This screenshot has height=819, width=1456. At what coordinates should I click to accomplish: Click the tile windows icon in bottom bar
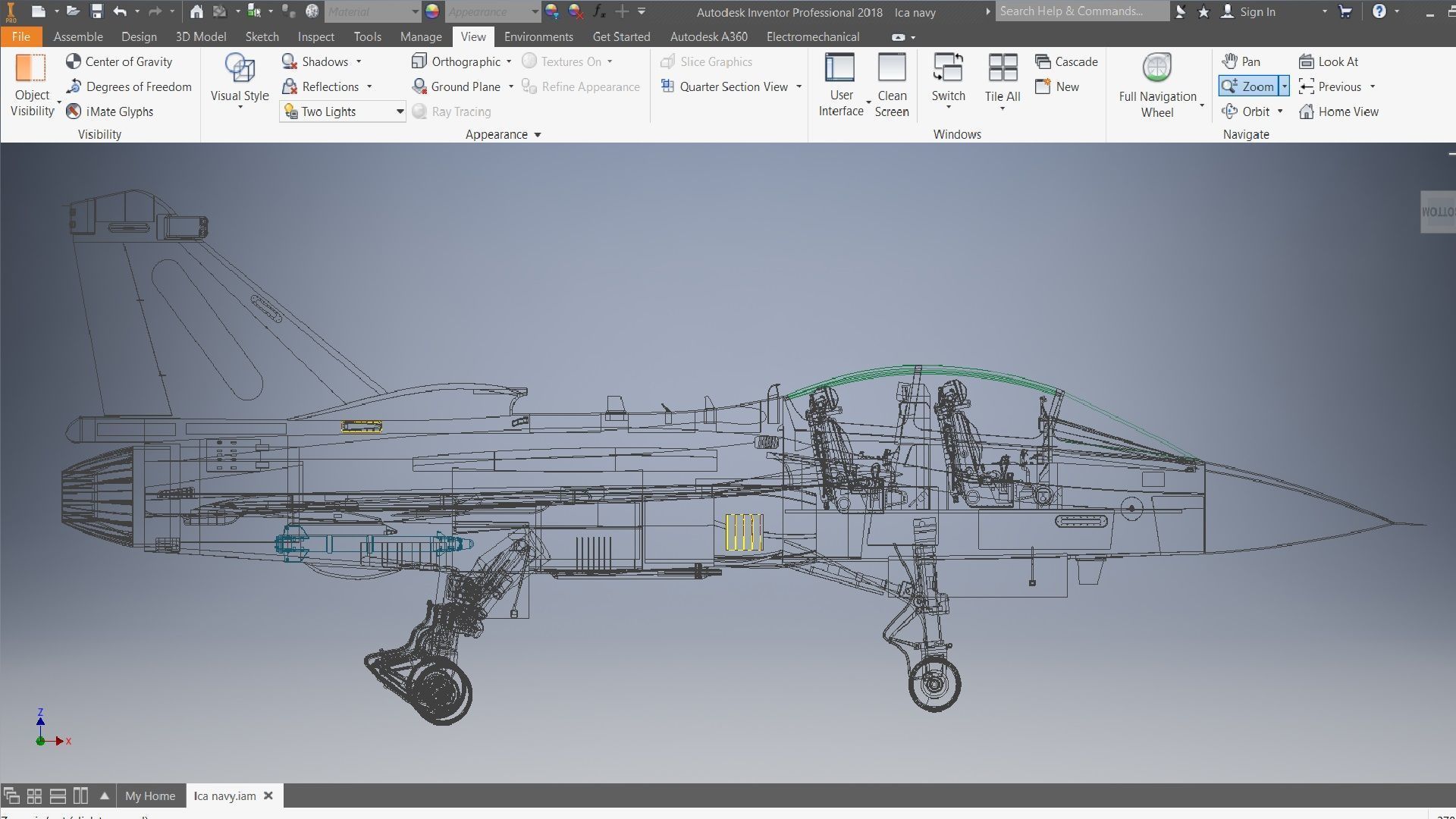tap(34, 795)
